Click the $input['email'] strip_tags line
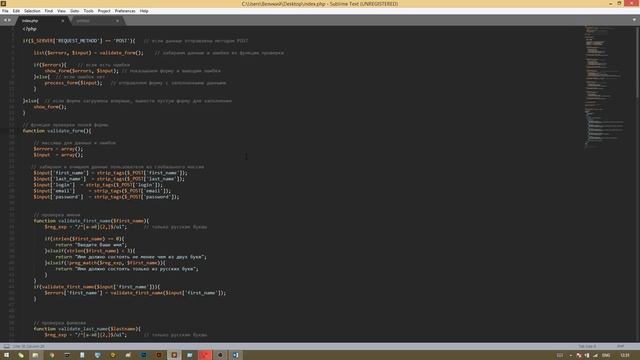 (x=102, y=191)
